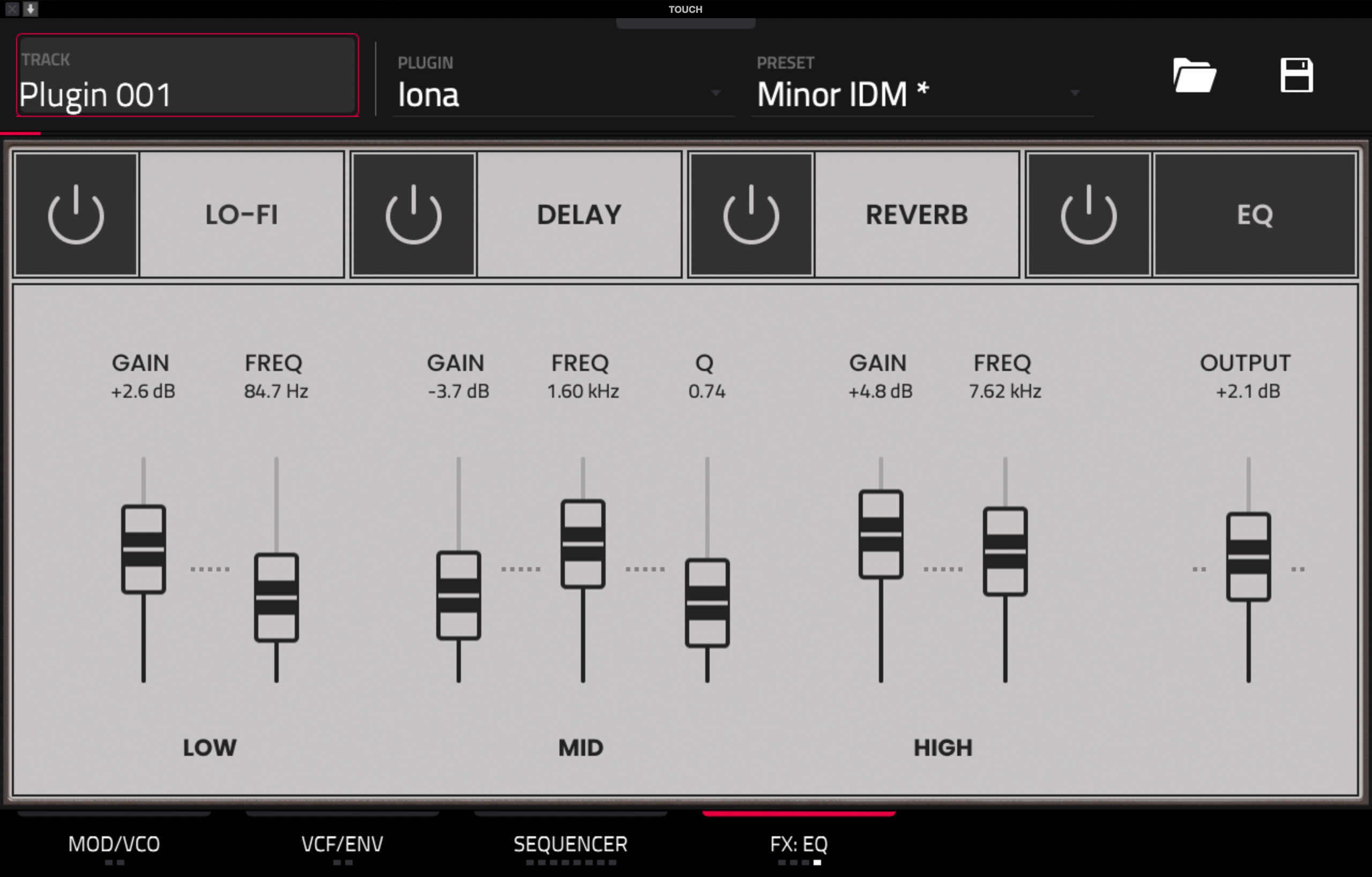The width and height of the screenshot is (1372, 877).
Task: Click the OUTPUT slider handle
Action: pyautogui.click(x=1248, y=557)
